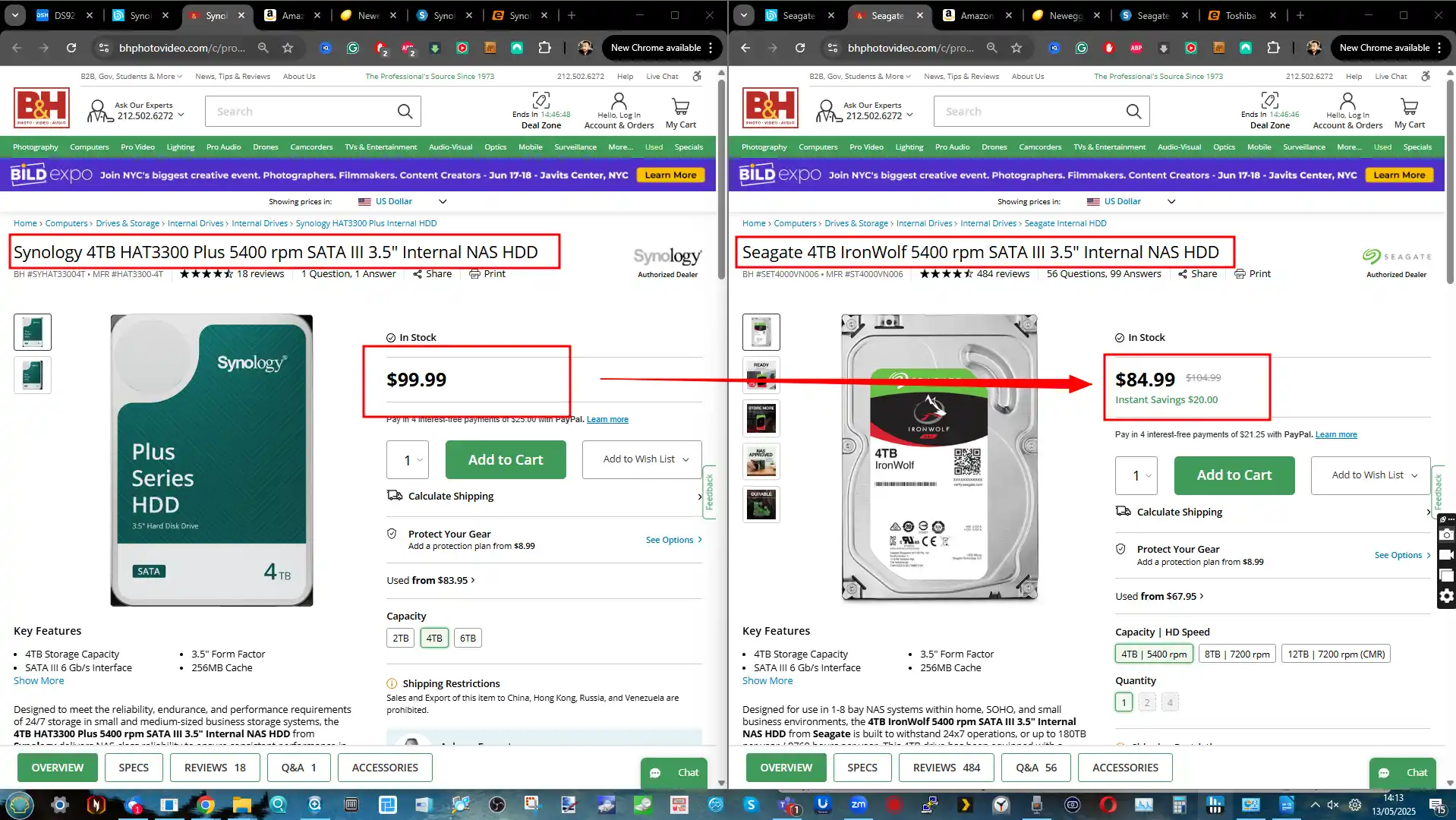
Task: Bookmark the left page with the star icon
Action: [x=288, y=48]
